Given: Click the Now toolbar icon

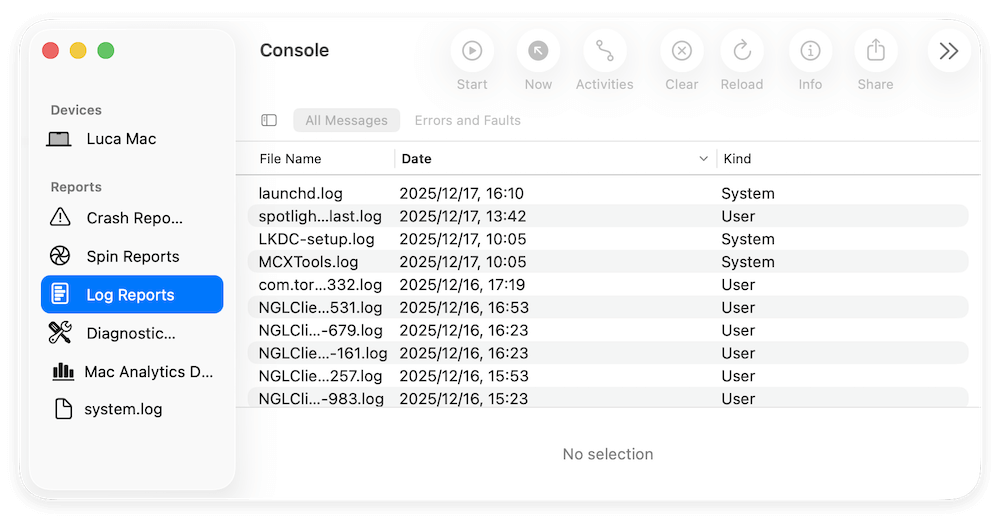Looking at the screenshot, I should tap(538, 51).
